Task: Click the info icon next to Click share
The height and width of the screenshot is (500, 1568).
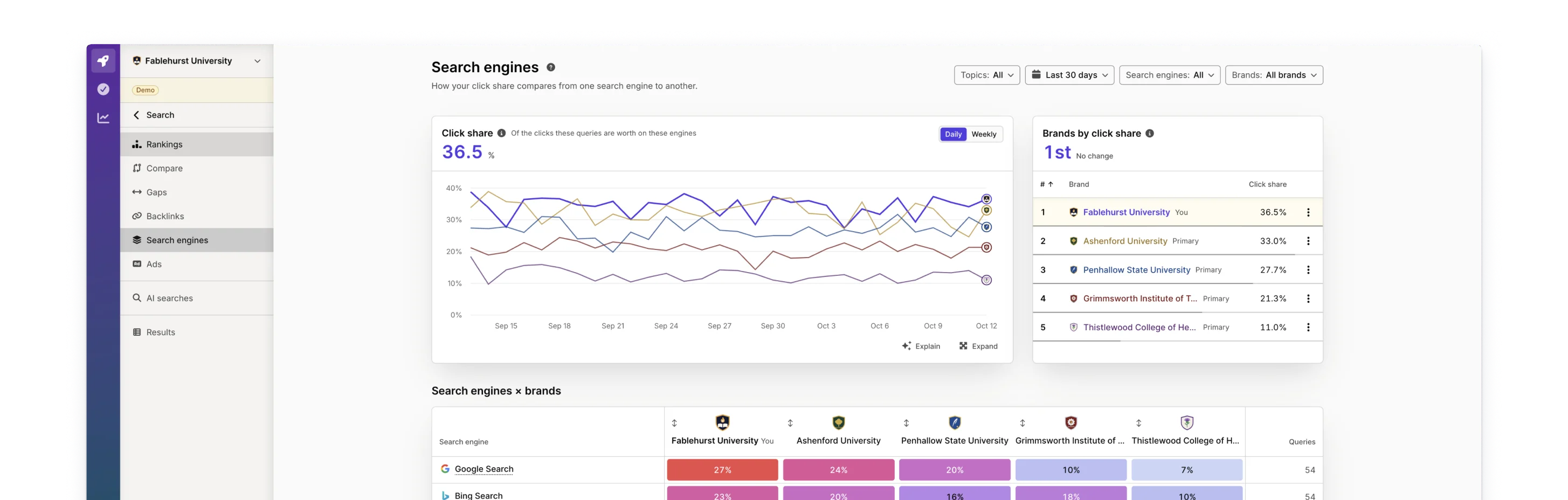Action: [501, 133]
